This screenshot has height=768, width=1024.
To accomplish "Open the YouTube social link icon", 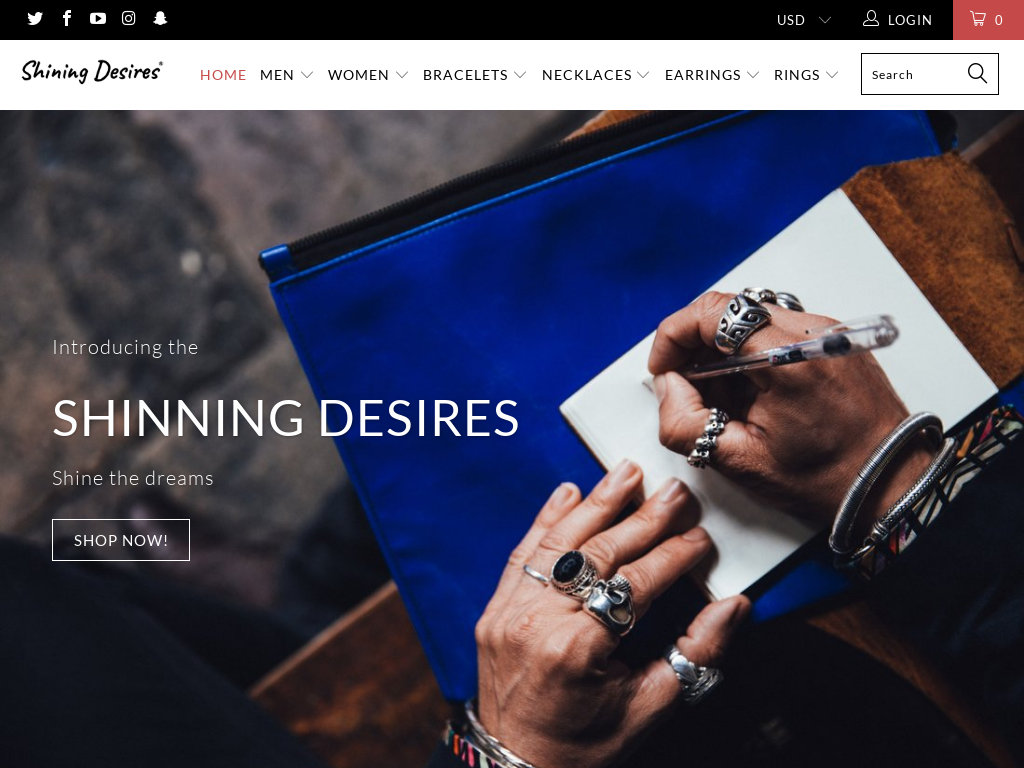I will click(98, 18).
